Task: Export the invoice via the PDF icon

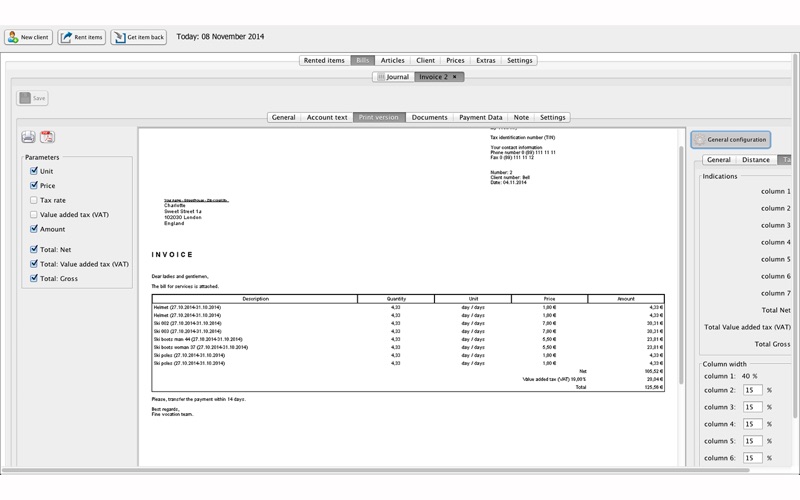Action: (47, 137)
